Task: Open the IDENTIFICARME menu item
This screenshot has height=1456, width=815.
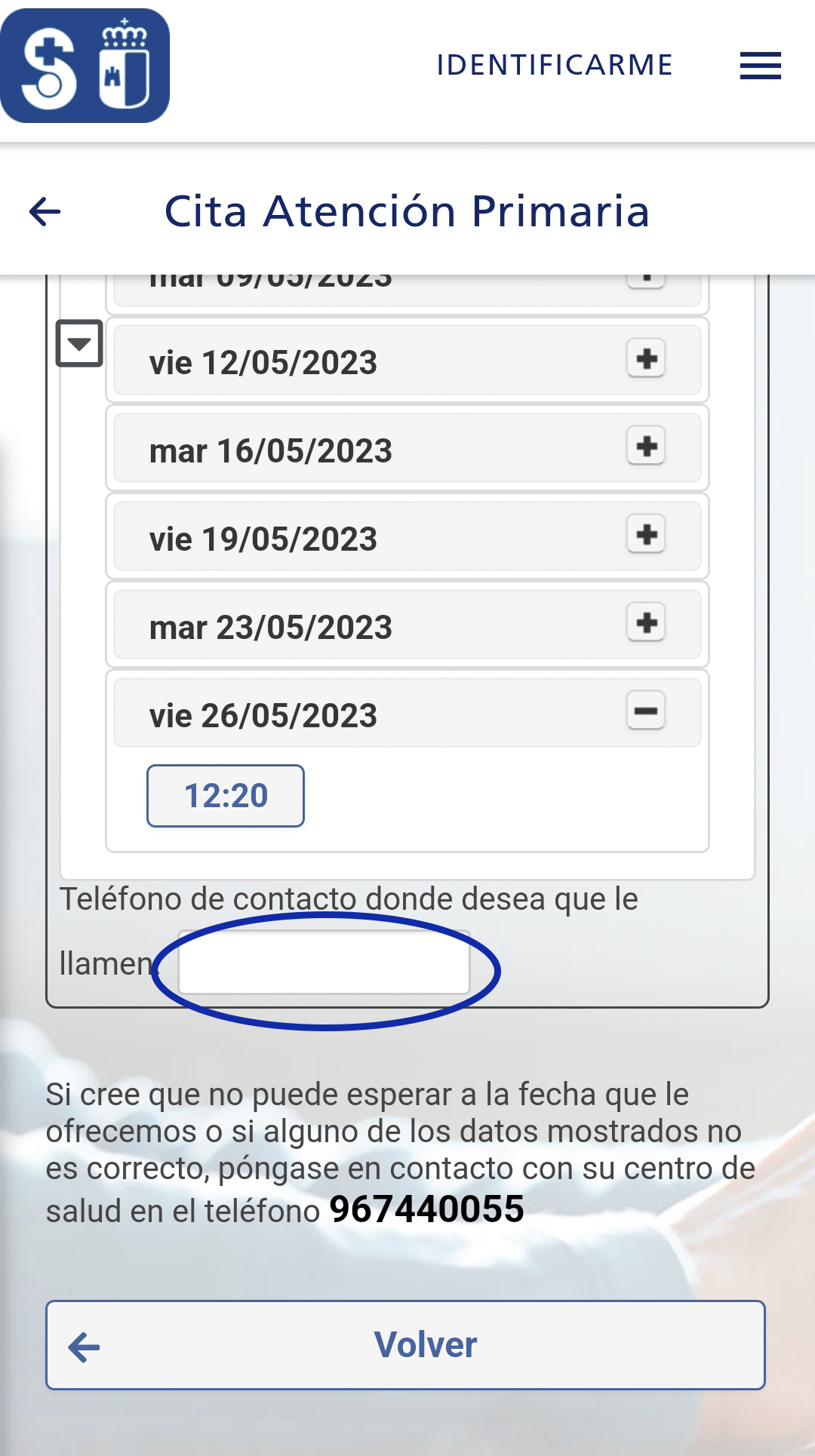Action: (x=555, y=66)
